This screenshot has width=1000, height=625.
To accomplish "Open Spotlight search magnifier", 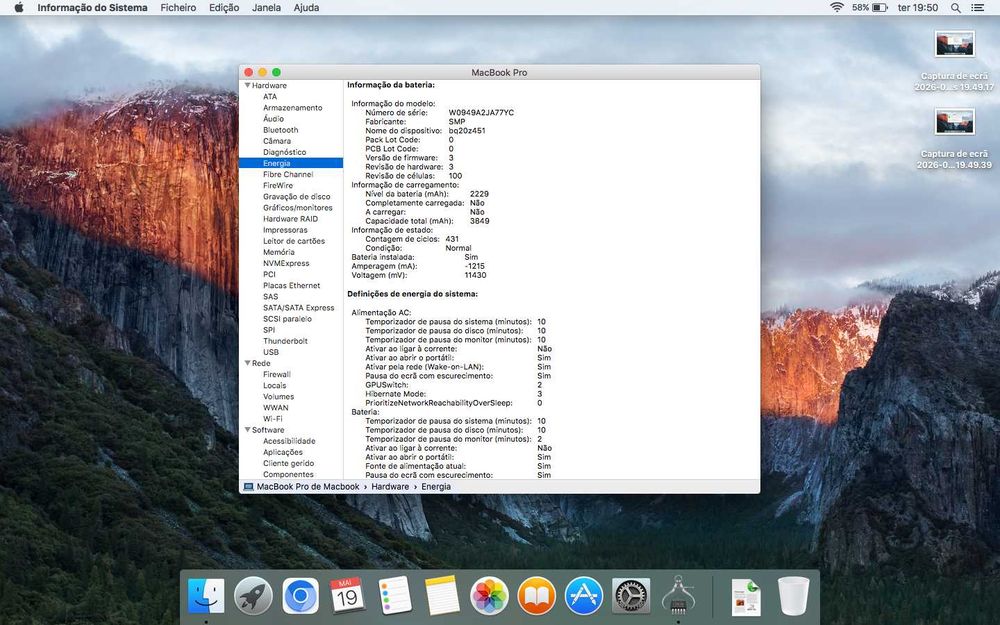I will [955, 8].
